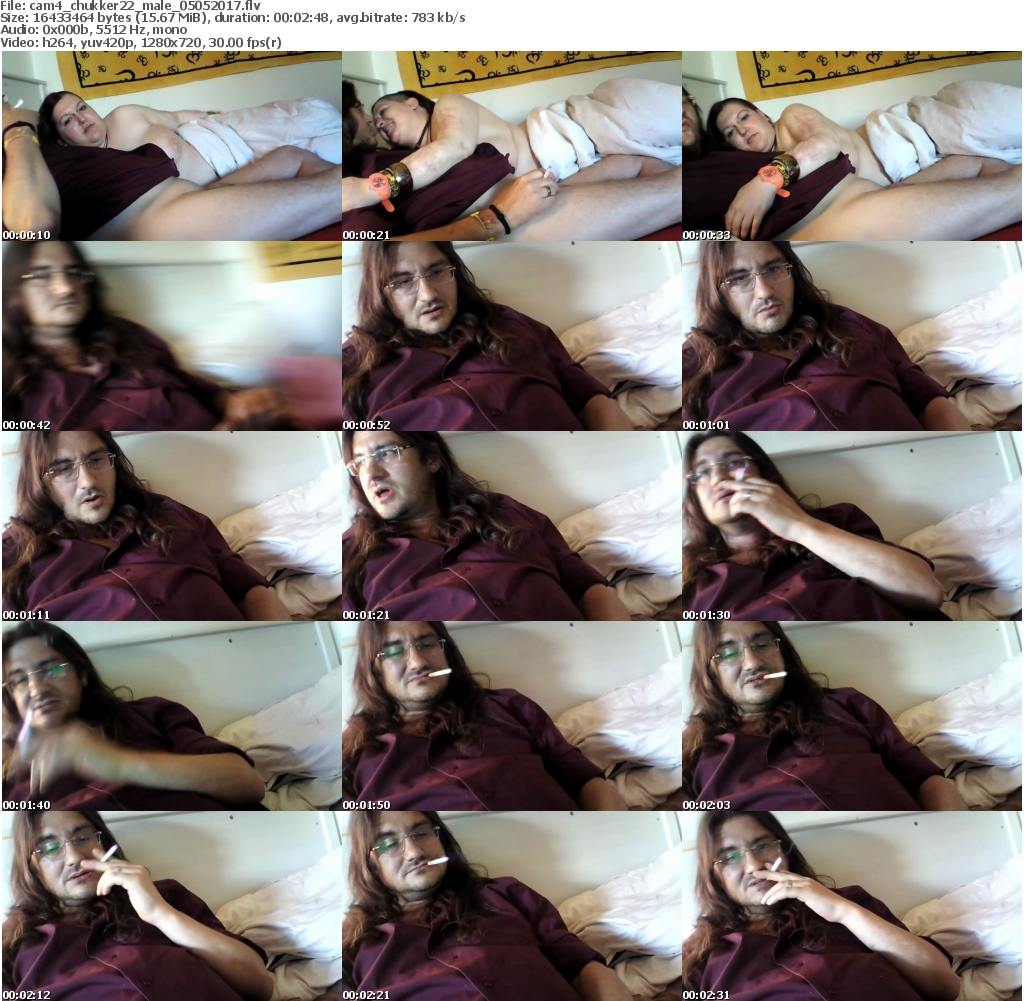Click the thumbnail marked 00:02:21

click(x=511, y=906)
